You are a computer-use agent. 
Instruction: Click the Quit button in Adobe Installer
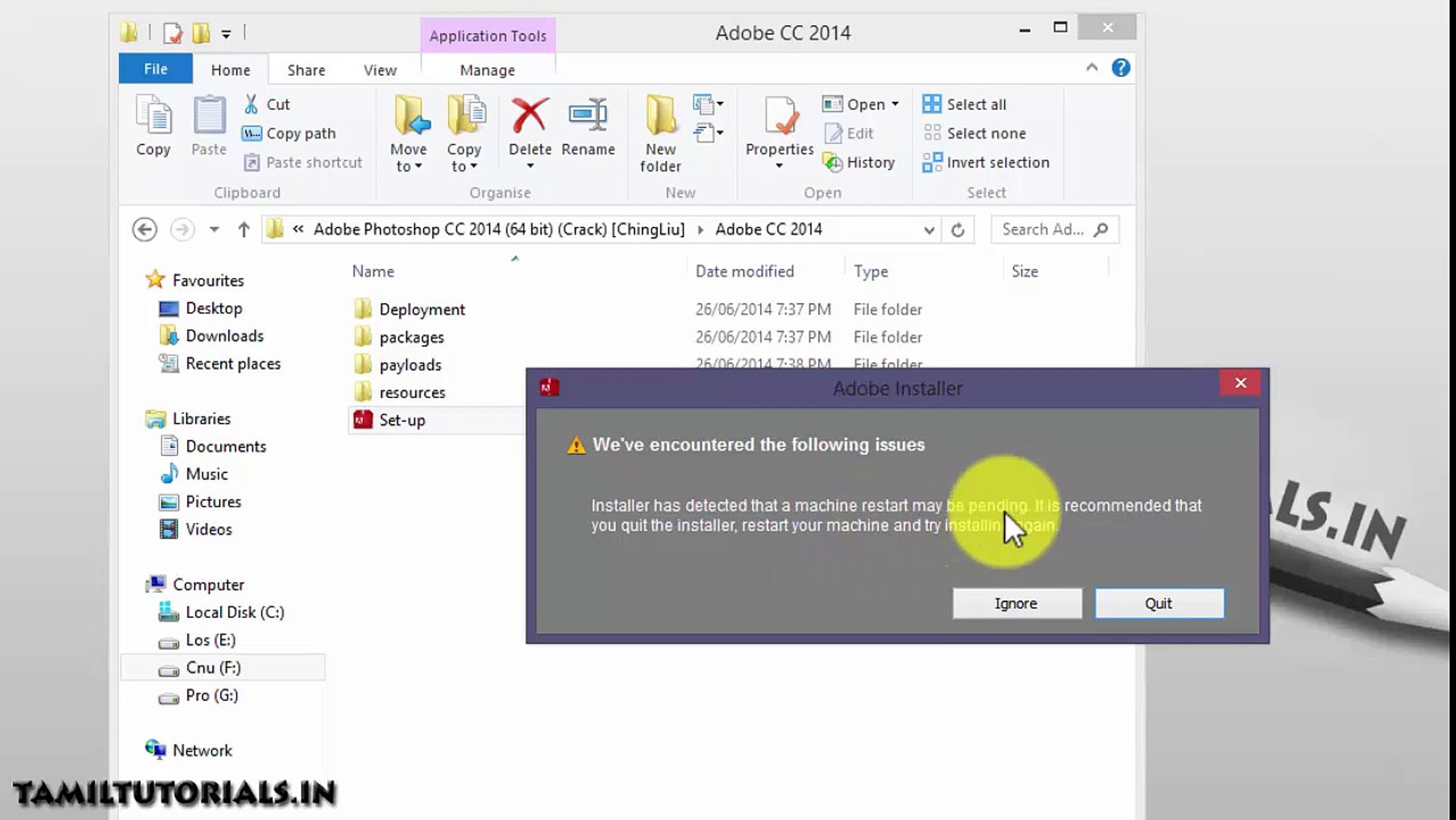pos(1159,604)
